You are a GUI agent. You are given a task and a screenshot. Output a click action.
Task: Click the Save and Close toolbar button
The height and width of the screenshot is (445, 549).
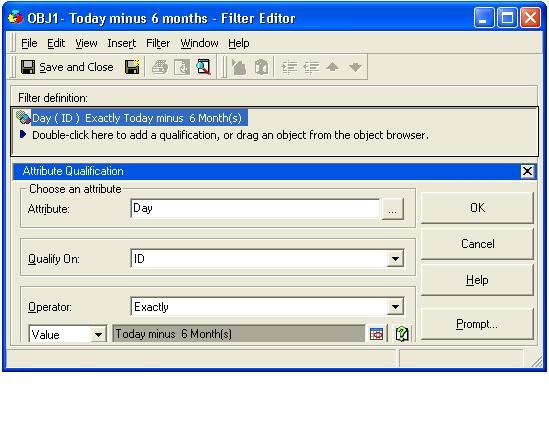tap(67, 67)
